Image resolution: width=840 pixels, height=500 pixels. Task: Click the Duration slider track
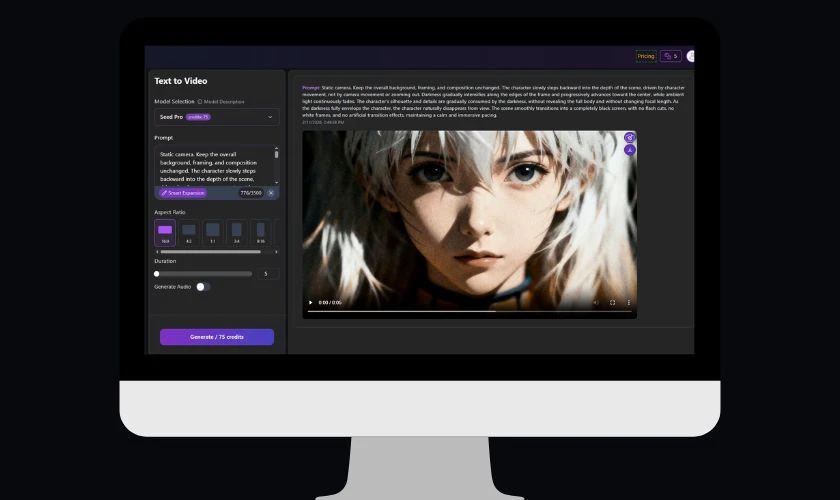(x=205, y=273)
